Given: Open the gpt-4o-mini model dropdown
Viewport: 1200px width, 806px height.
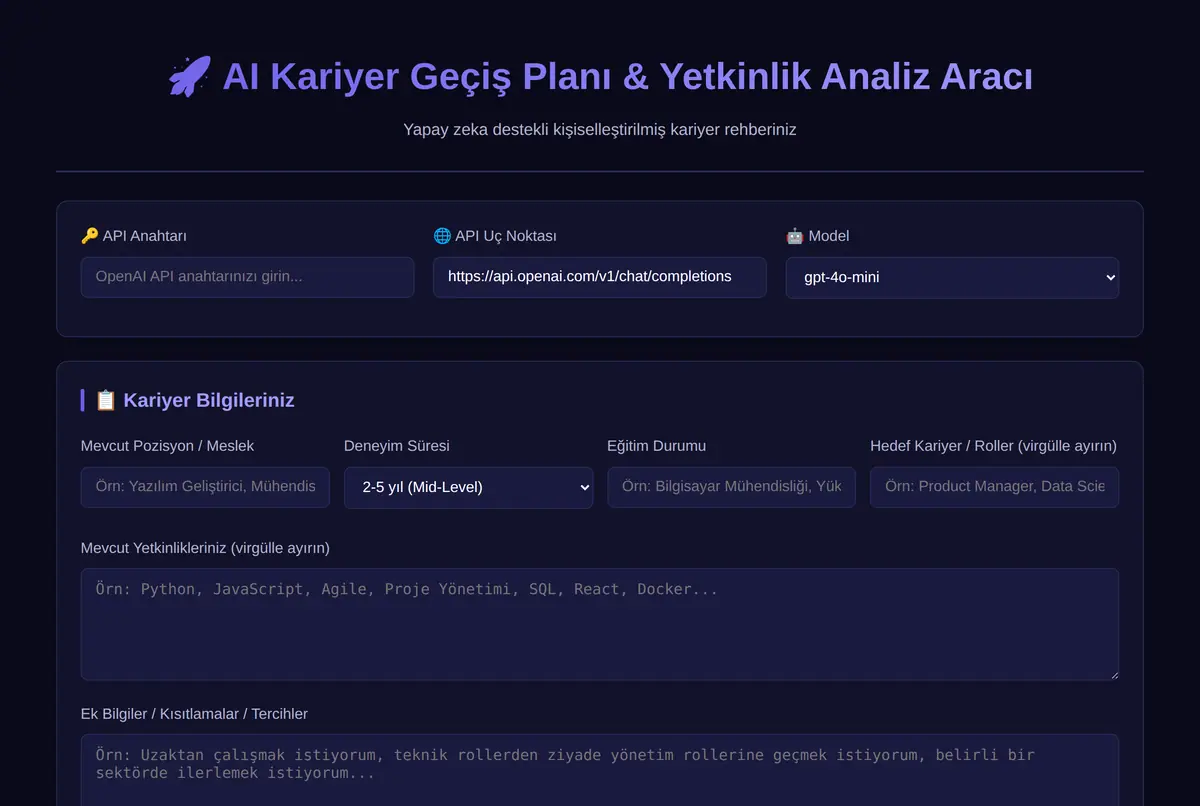Looking at the screenshot, I should pos(952,278).
